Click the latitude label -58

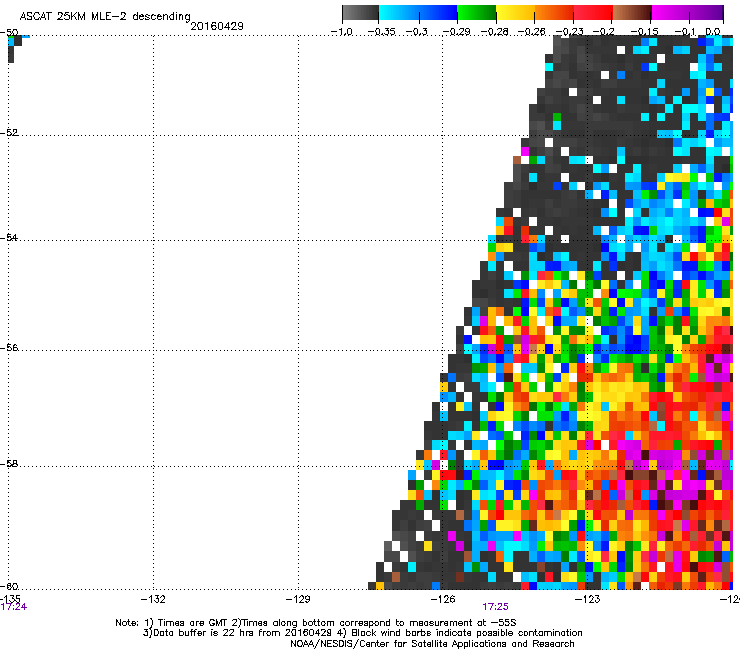tap(9, 464)
